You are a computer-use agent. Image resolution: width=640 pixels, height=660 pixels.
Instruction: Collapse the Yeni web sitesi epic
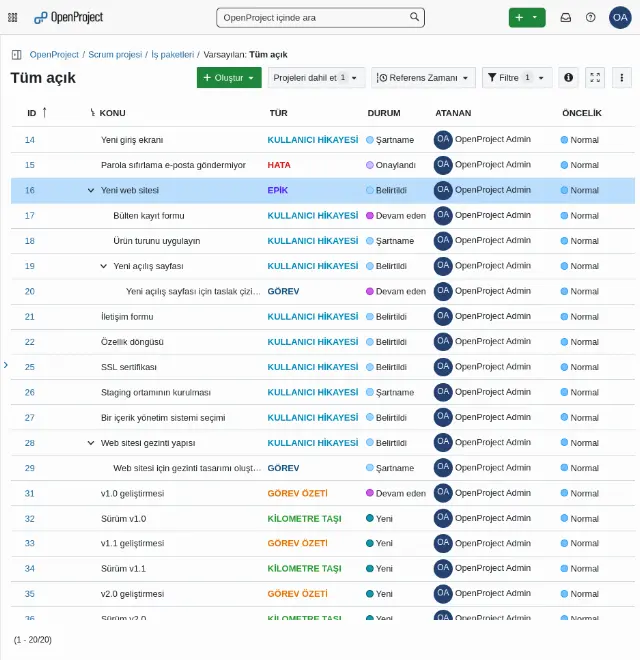coord(91,190)
